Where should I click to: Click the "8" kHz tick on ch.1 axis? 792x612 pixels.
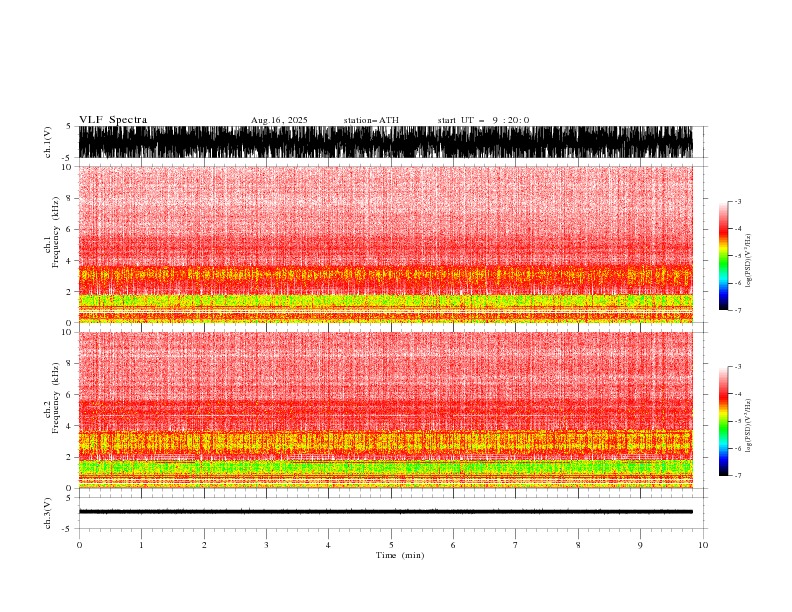coord(69,198)
